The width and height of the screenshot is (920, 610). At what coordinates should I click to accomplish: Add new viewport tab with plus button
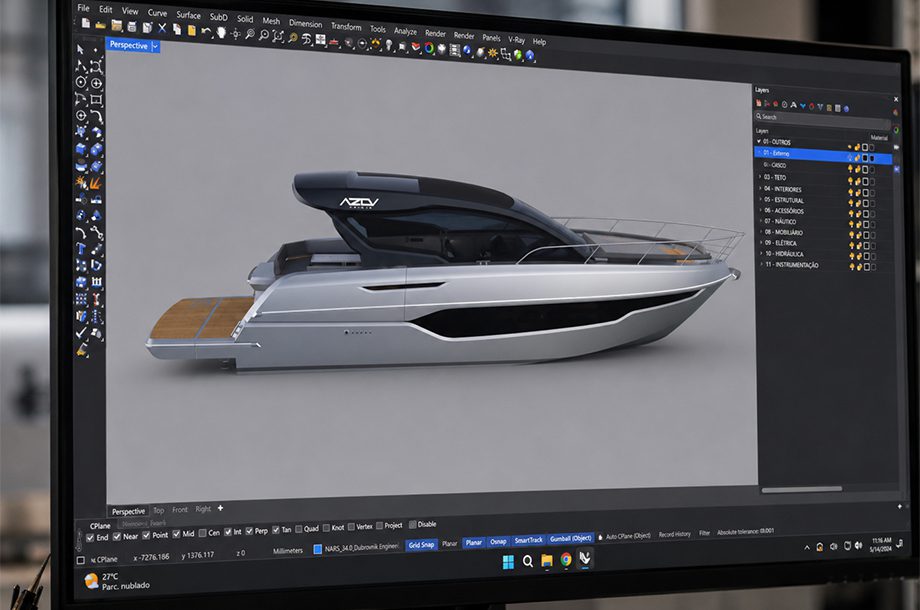(221, 508)
